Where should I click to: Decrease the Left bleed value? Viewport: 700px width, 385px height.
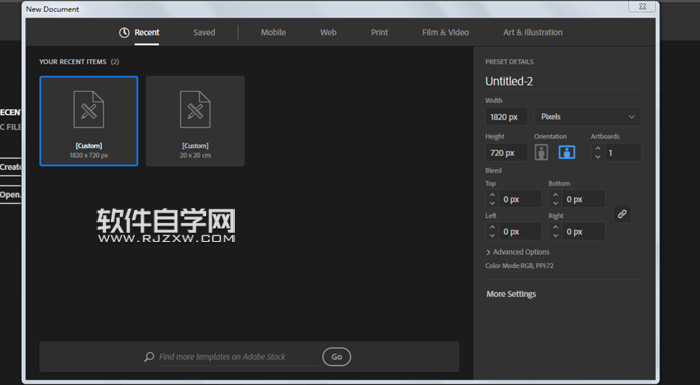tap(492, 235)
